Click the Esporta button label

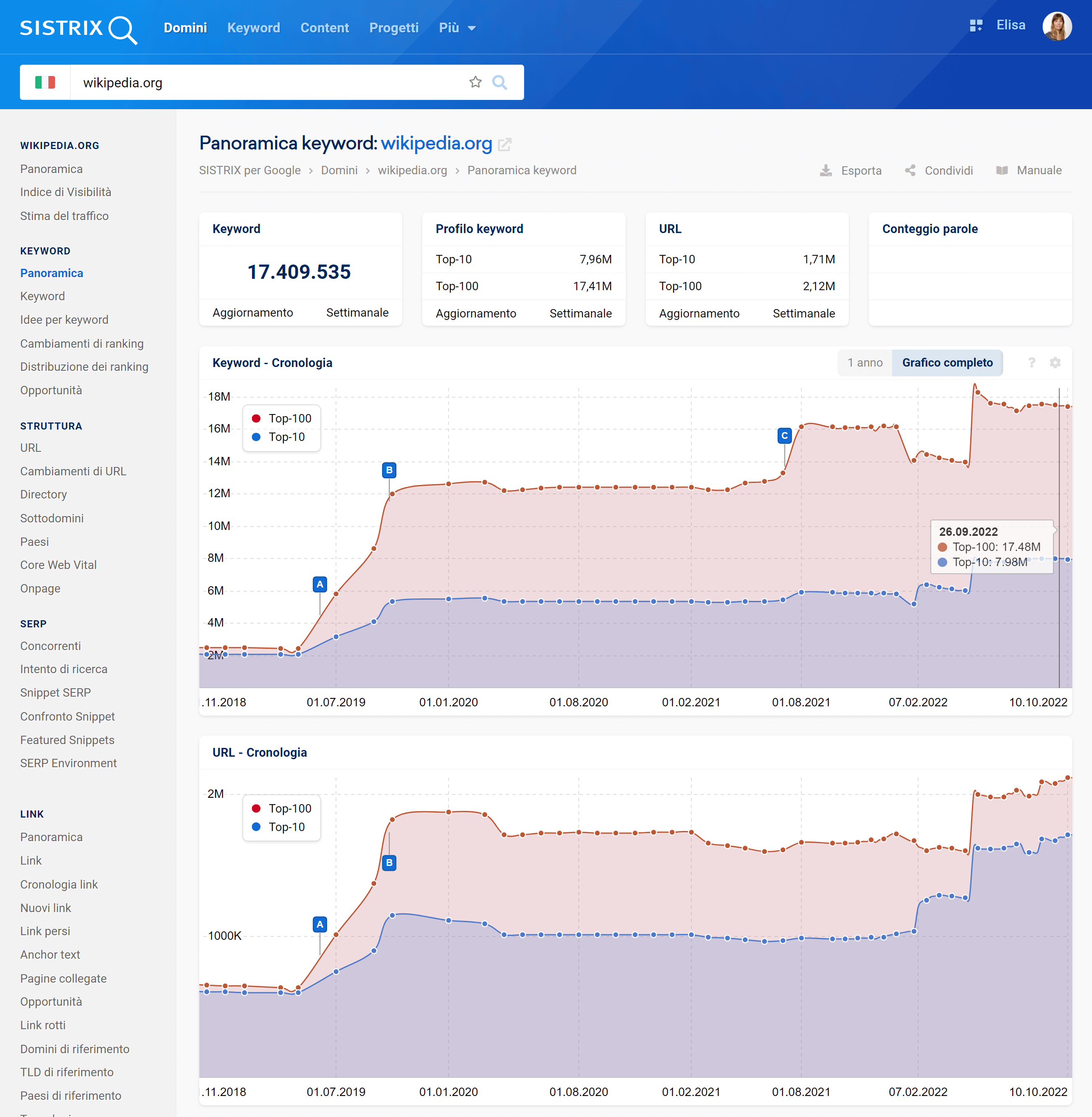point(861,171)
